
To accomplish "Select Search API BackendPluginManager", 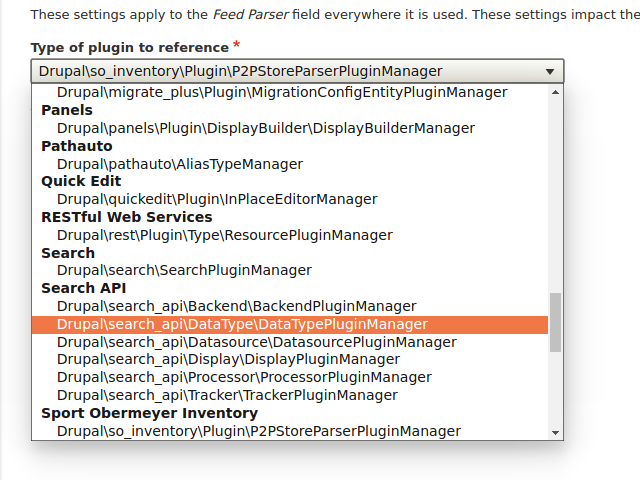I will pos(237,306).
